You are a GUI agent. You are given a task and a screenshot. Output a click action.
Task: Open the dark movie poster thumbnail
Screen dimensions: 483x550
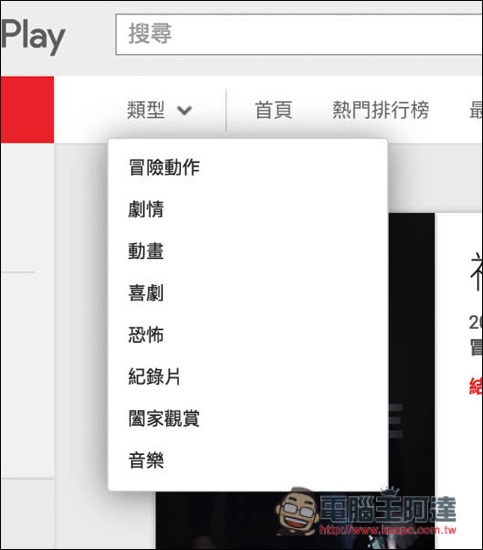coord(411,351)
